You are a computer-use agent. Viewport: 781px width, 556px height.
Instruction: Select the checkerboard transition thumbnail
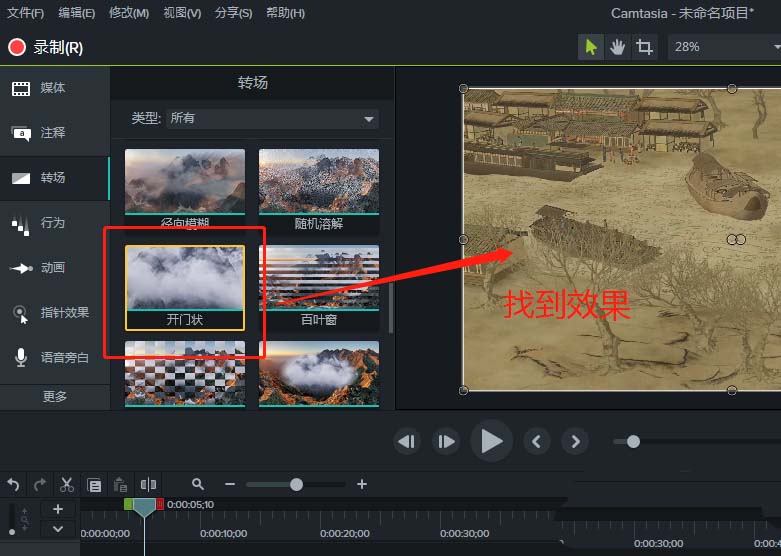click(x=185, y=374)
